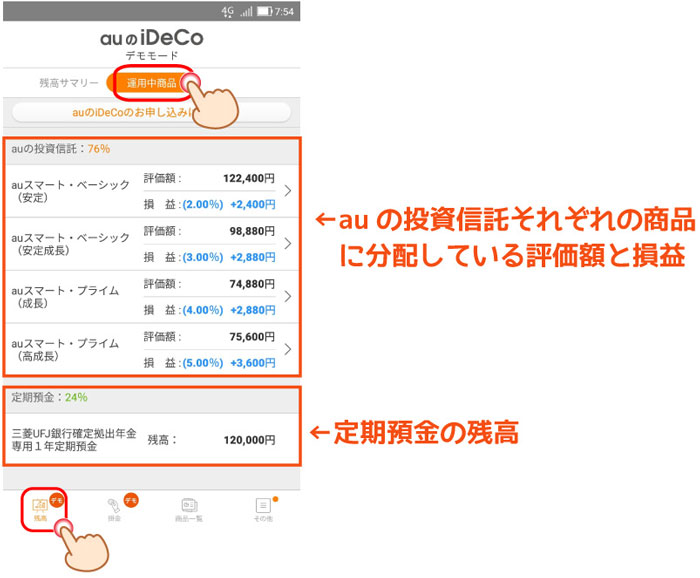Select auスマート・プライム(高成長) fund name
The image size is (700, 578).
(x=65, y=349)
